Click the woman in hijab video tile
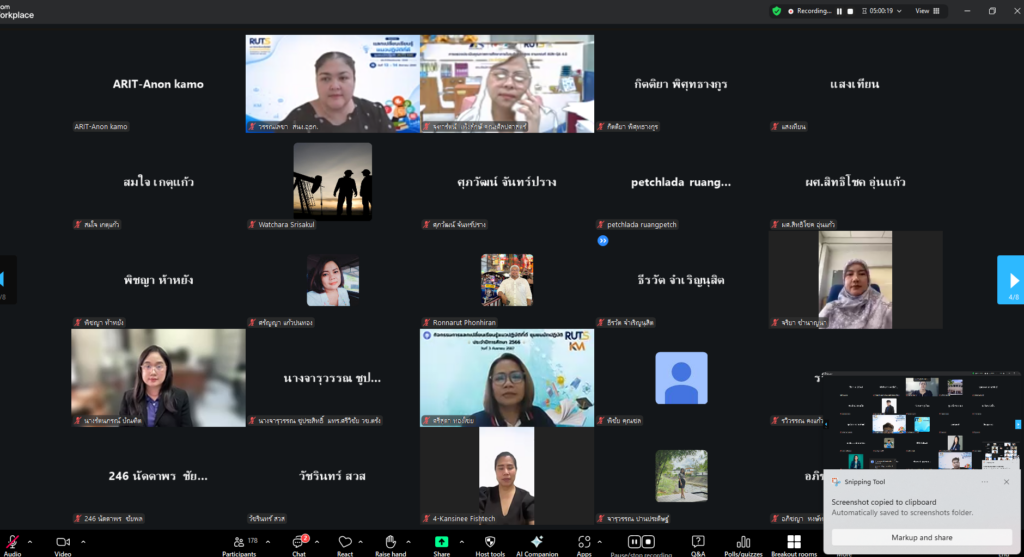 856,279
